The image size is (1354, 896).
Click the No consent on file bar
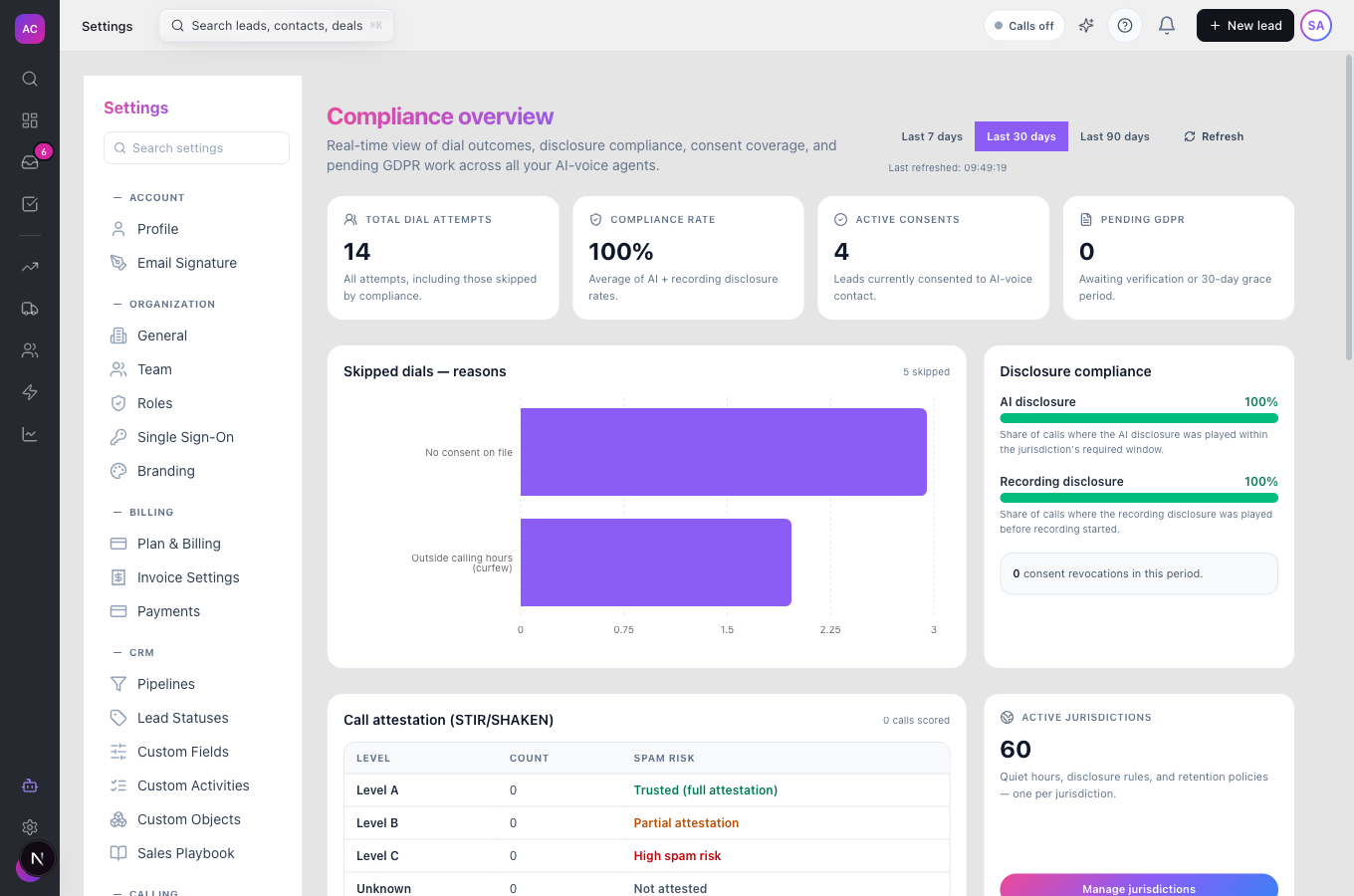(724, 452)
